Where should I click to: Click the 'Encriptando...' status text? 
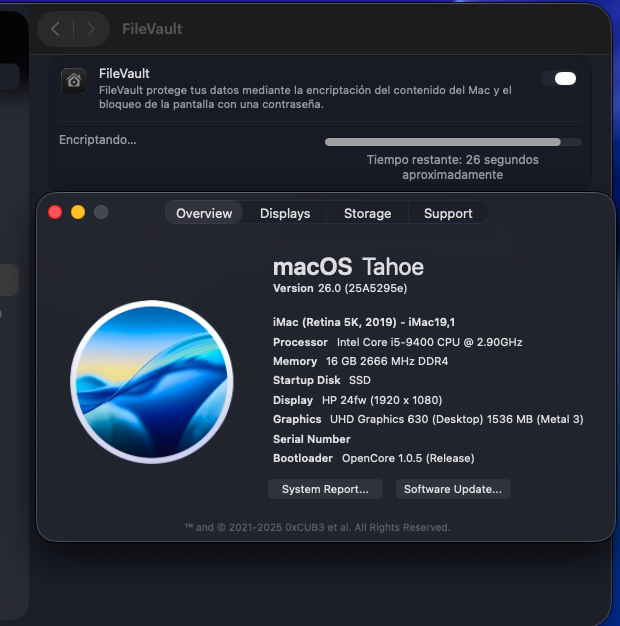click(x=98, y=140)
